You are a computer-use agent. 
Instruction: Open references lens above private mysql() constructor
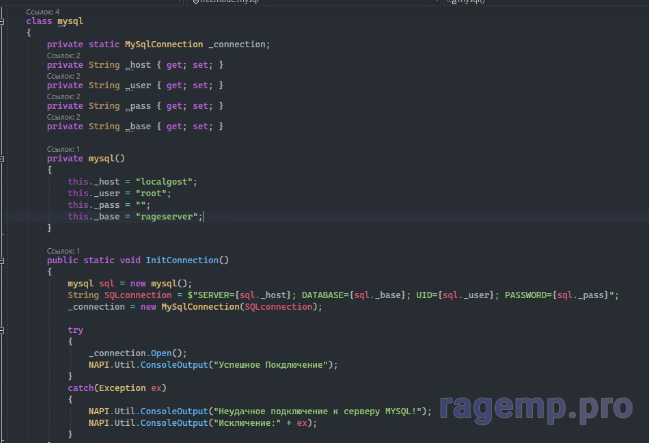click(65, 149)
